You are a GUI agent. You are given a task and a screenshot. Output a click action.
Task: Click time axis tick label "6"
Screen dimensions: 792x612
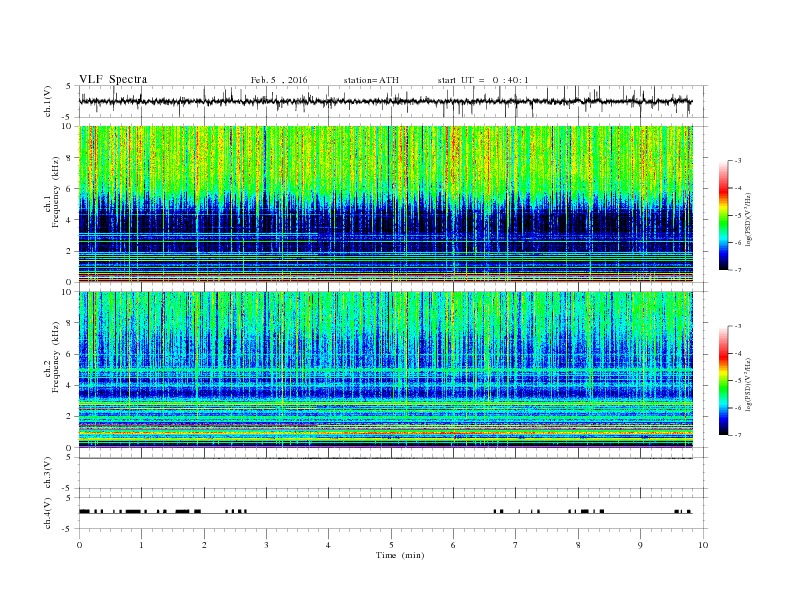453,545
